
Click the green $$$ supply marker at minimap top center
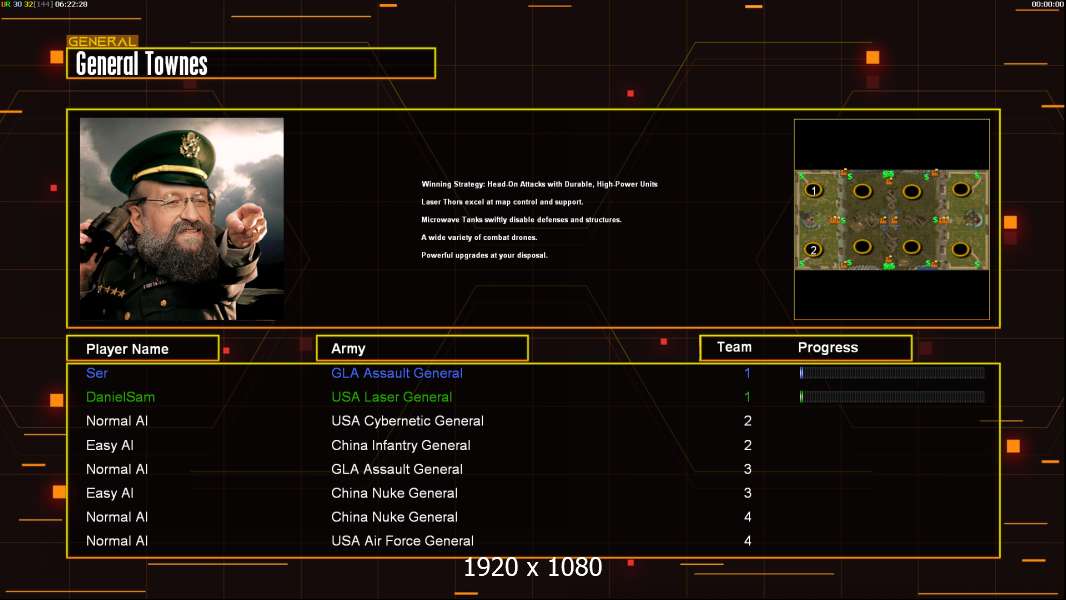[x=888, y=174]
